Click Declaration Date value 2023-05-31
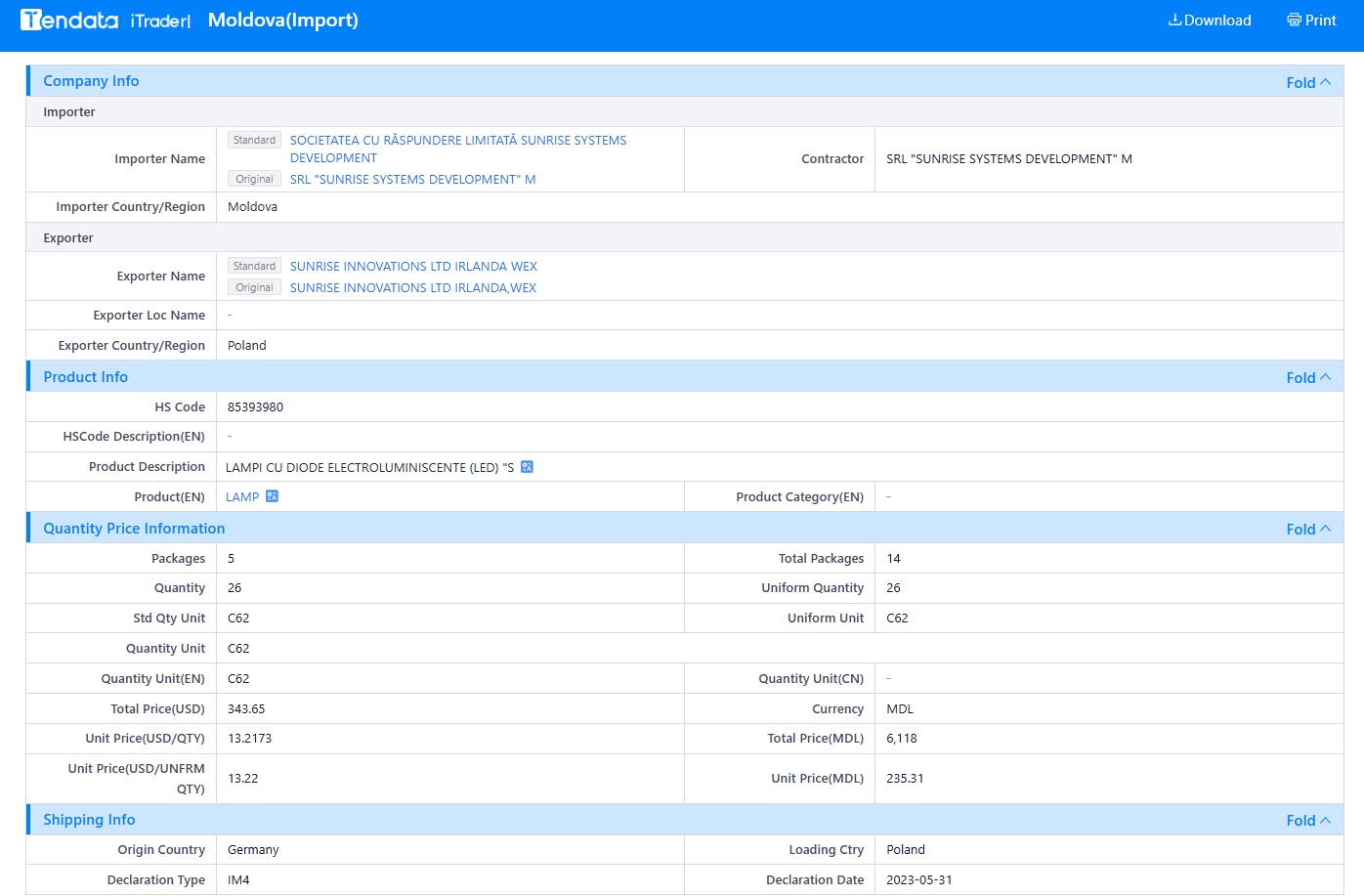The width and height of the screenshot is (1364, 896). point(919,880)
